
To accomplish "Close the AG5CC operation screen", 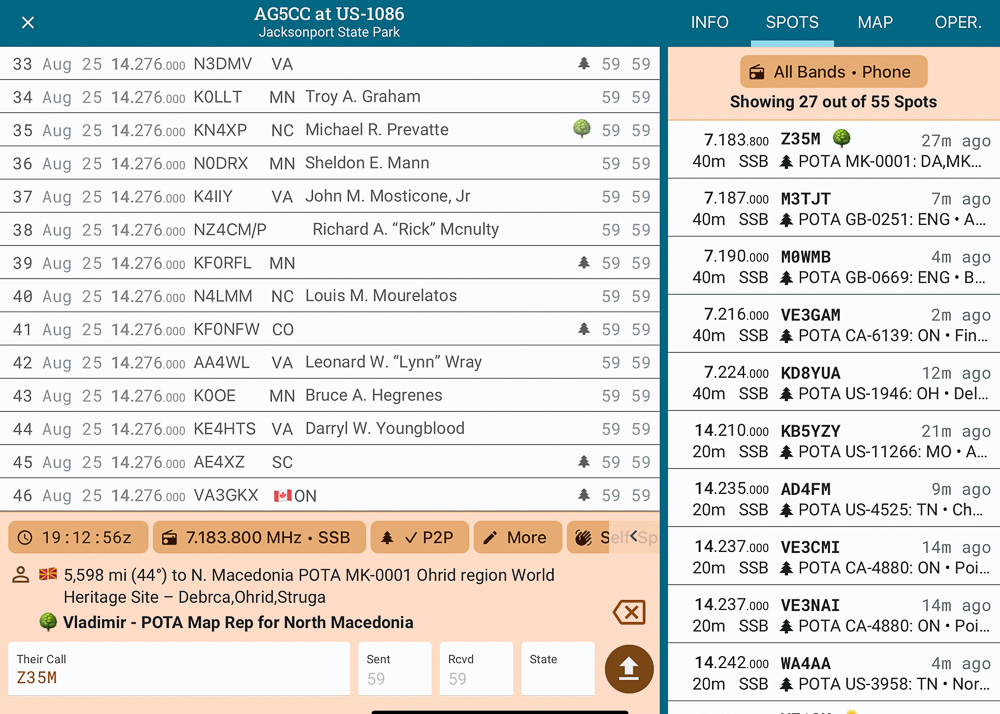I will point(28,23).
